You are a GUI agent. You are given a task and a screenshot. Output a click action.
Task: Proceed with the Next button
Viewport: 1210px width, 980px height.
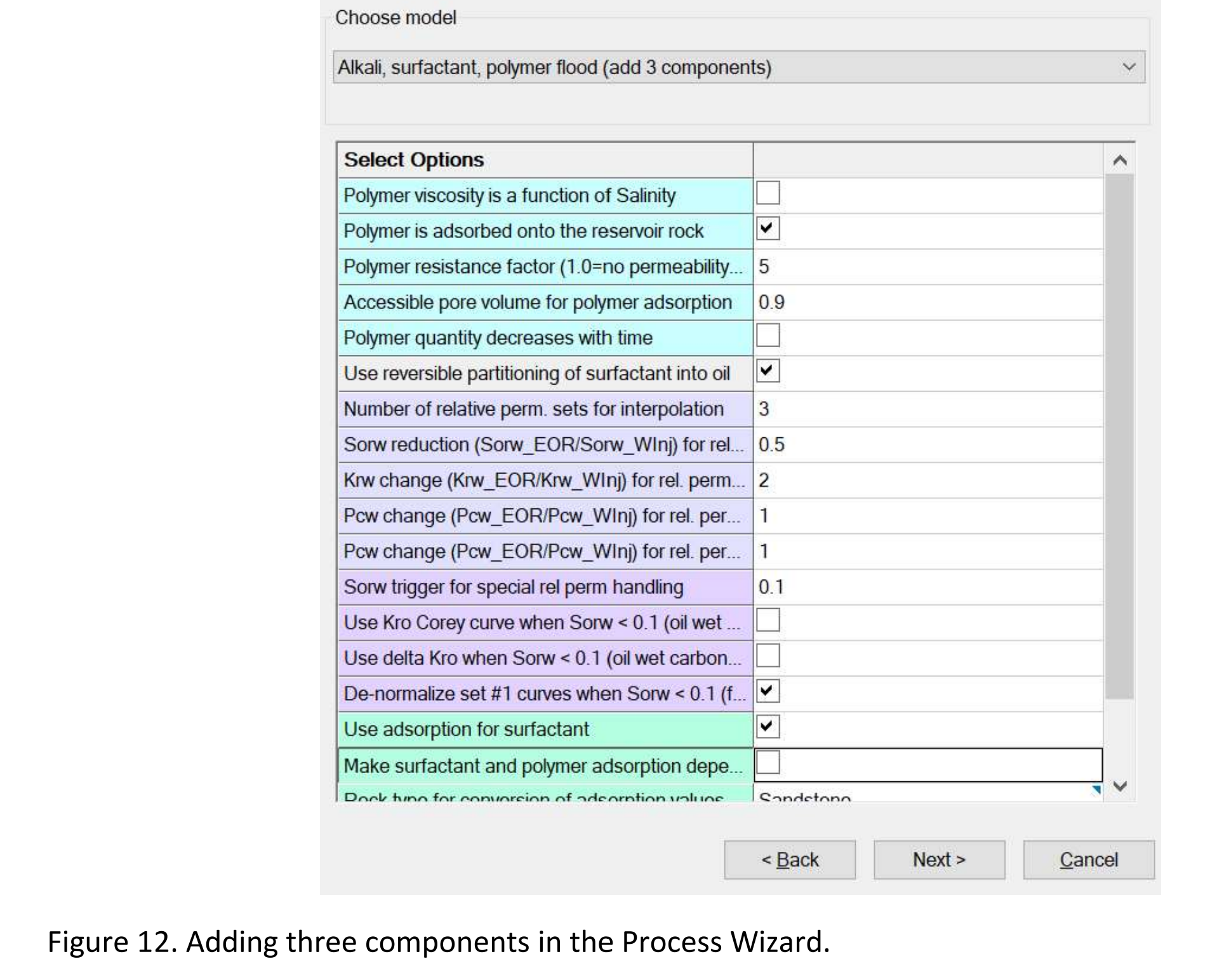(x=939, y=860)
